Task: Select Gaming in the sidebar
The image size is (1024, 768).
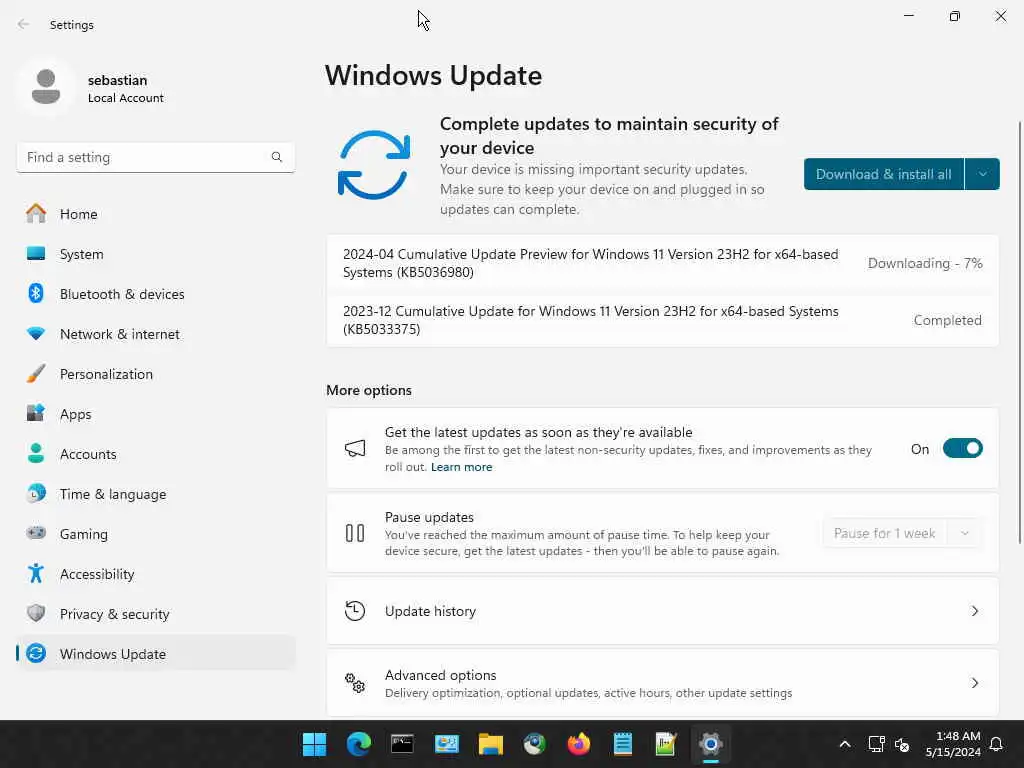Action: point(155,533)
